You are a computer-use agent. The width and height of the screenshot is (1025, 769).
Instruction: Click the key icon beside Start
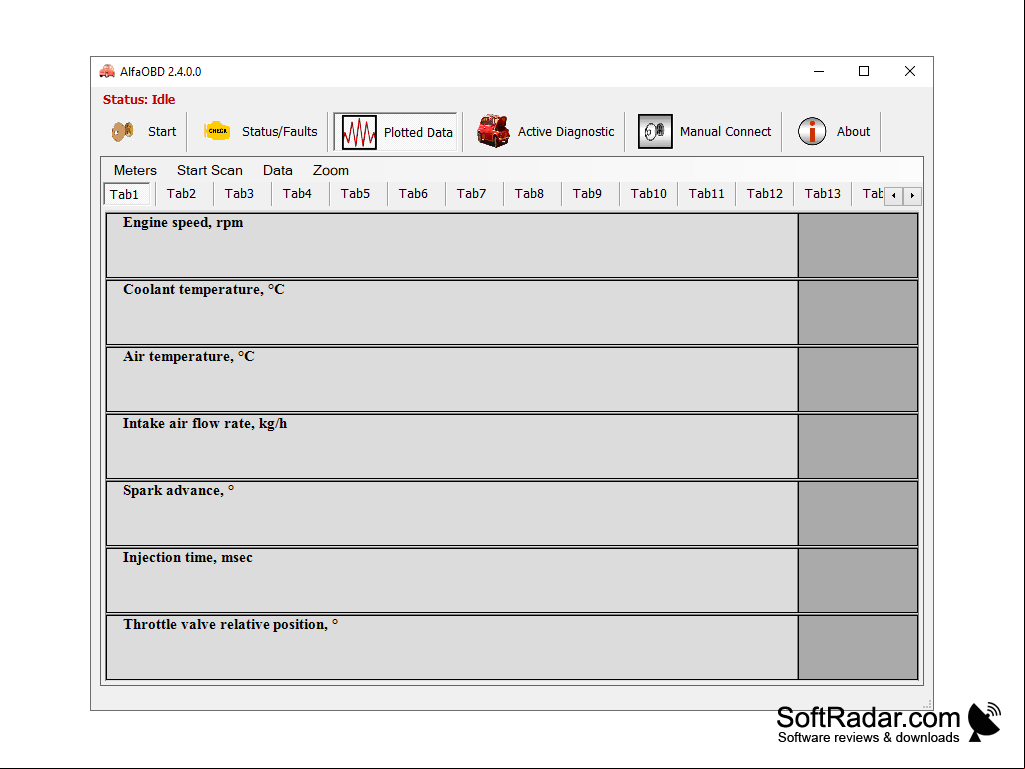point(122,131)
